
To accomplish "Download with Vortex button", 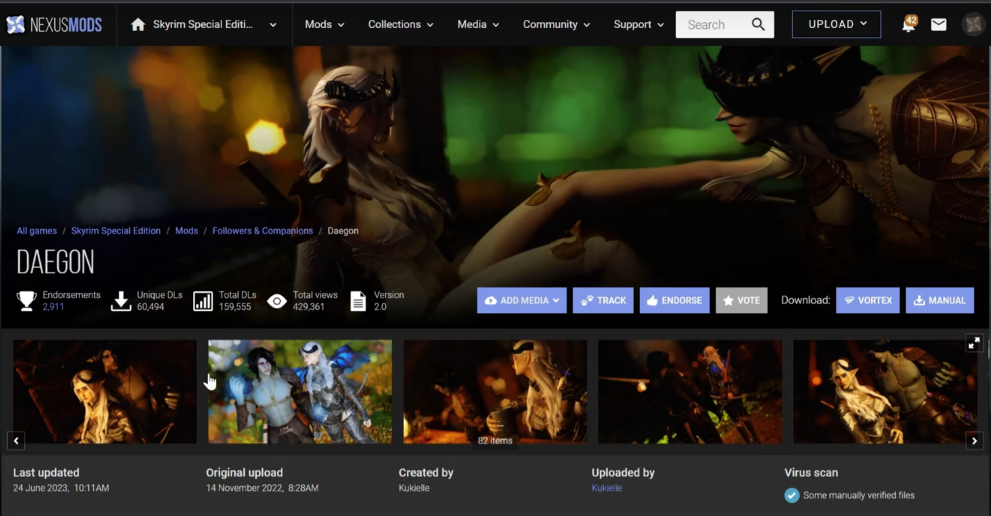I will point(867,300).
